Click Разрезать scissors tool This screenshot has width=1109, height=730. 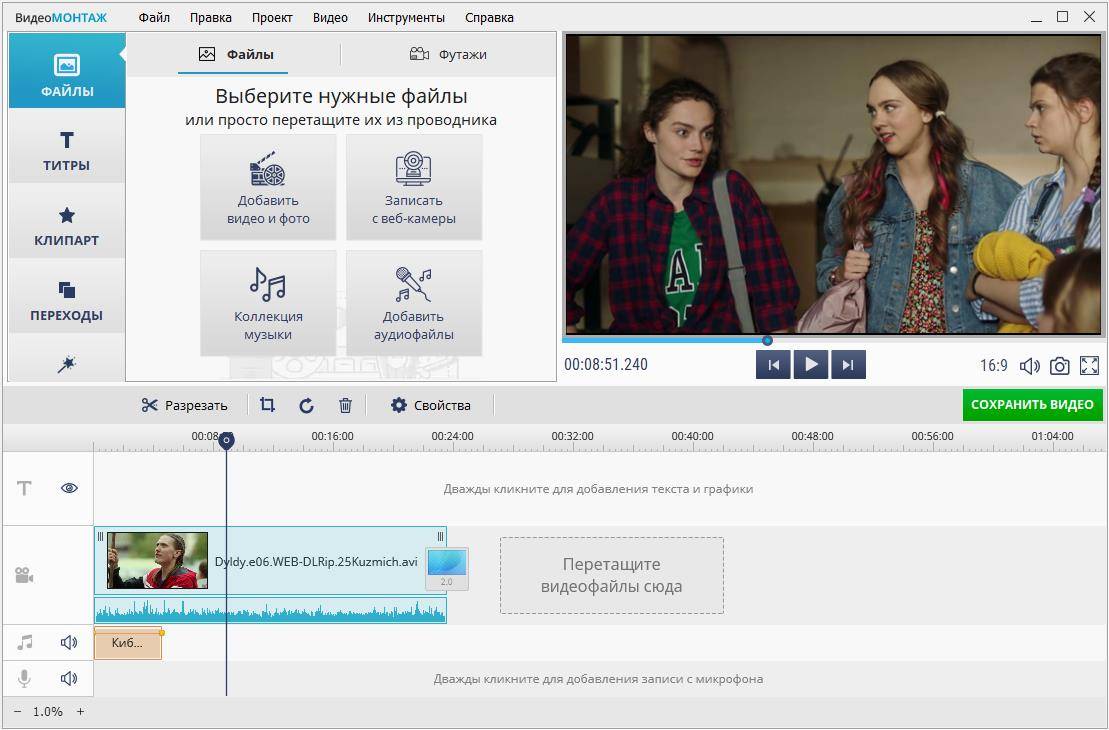185,405
